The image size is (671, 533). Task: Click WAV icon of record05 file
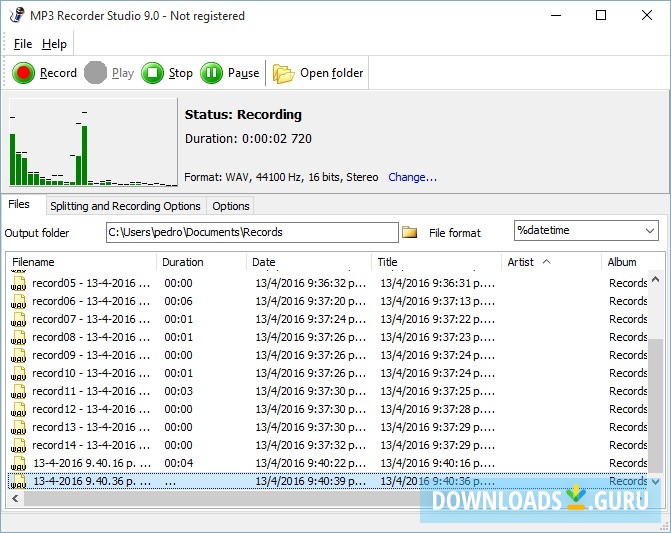(18, 283)
